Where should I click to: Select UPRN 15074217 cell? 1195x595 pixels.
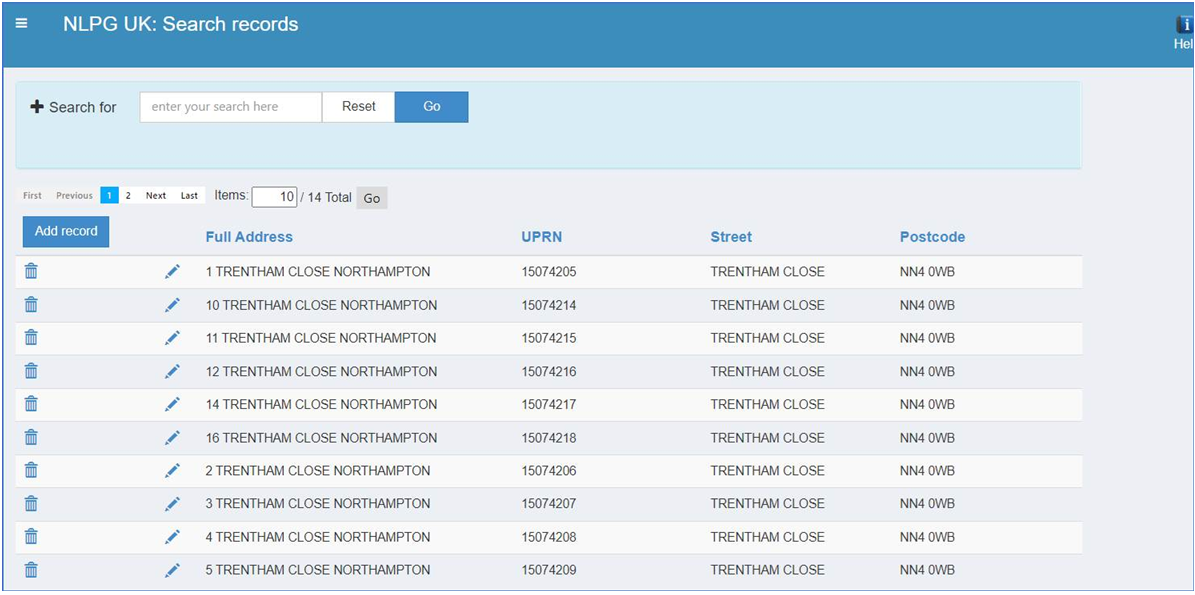(549, 405)
